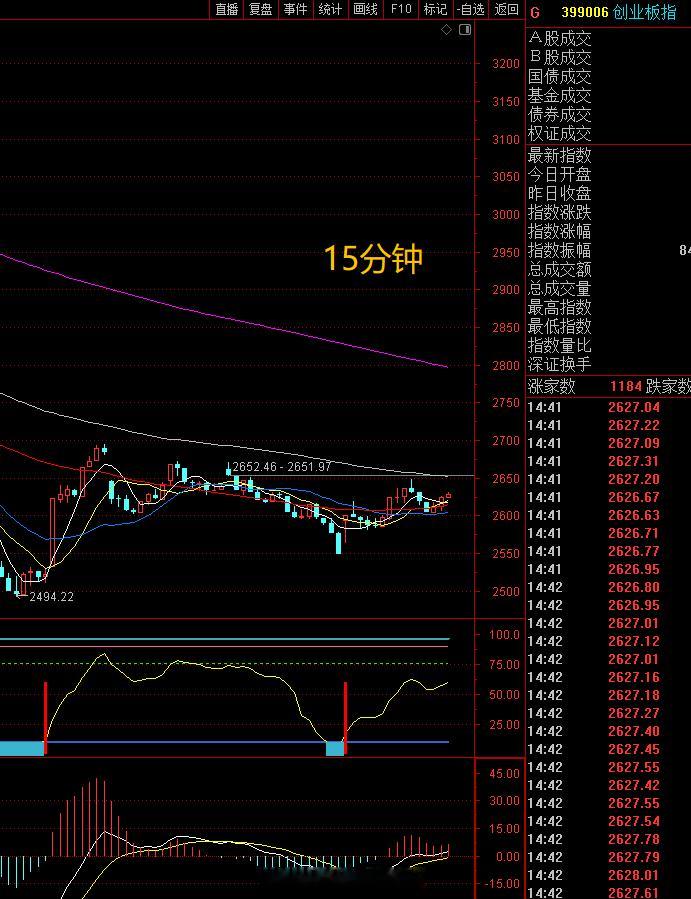Select the 国债成交 row
The image size is (691, 899).
[609, 76]
